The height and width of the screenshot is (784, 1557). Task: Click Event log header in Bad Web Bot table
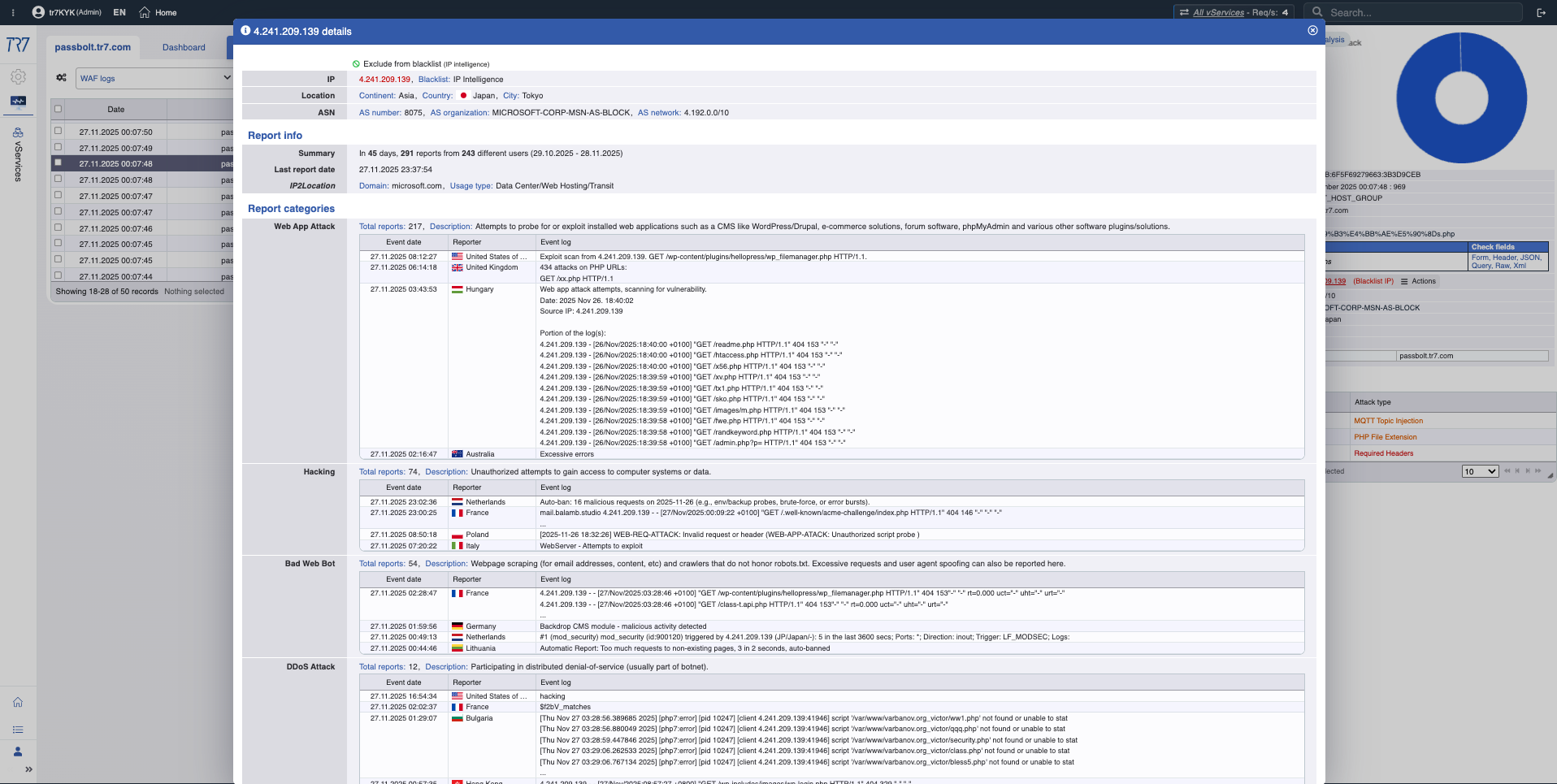pyautogui.click(x=920, y=579)
